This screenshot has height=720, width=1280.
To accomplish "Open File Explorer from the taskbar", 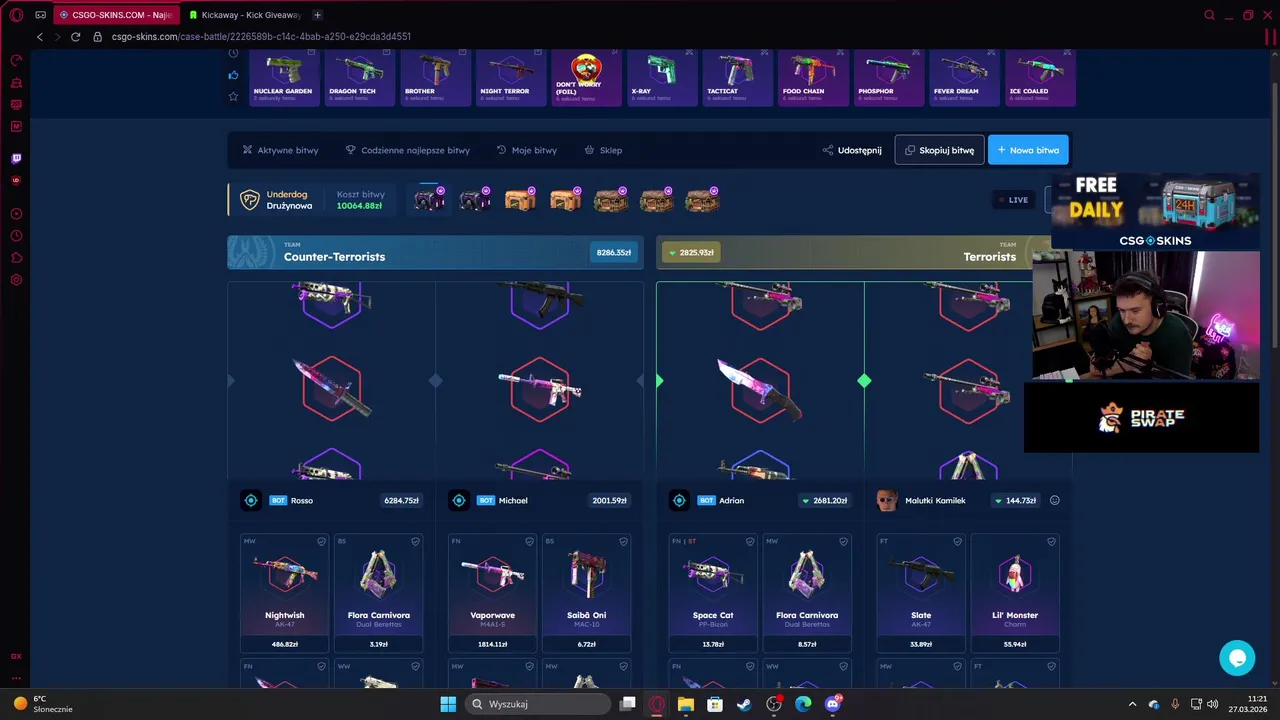I will 685,704.
